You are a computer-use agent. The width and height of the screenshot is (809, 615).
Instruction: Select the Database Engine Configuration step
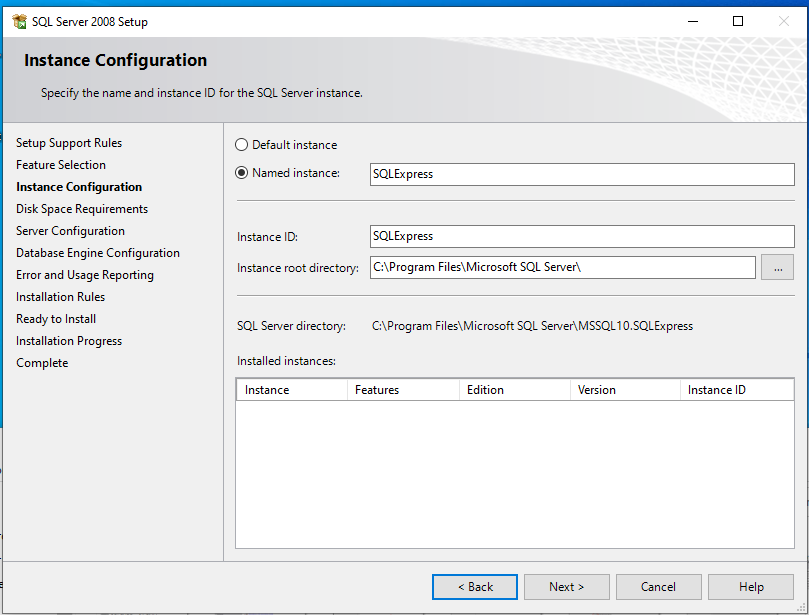tap(98, 253)
